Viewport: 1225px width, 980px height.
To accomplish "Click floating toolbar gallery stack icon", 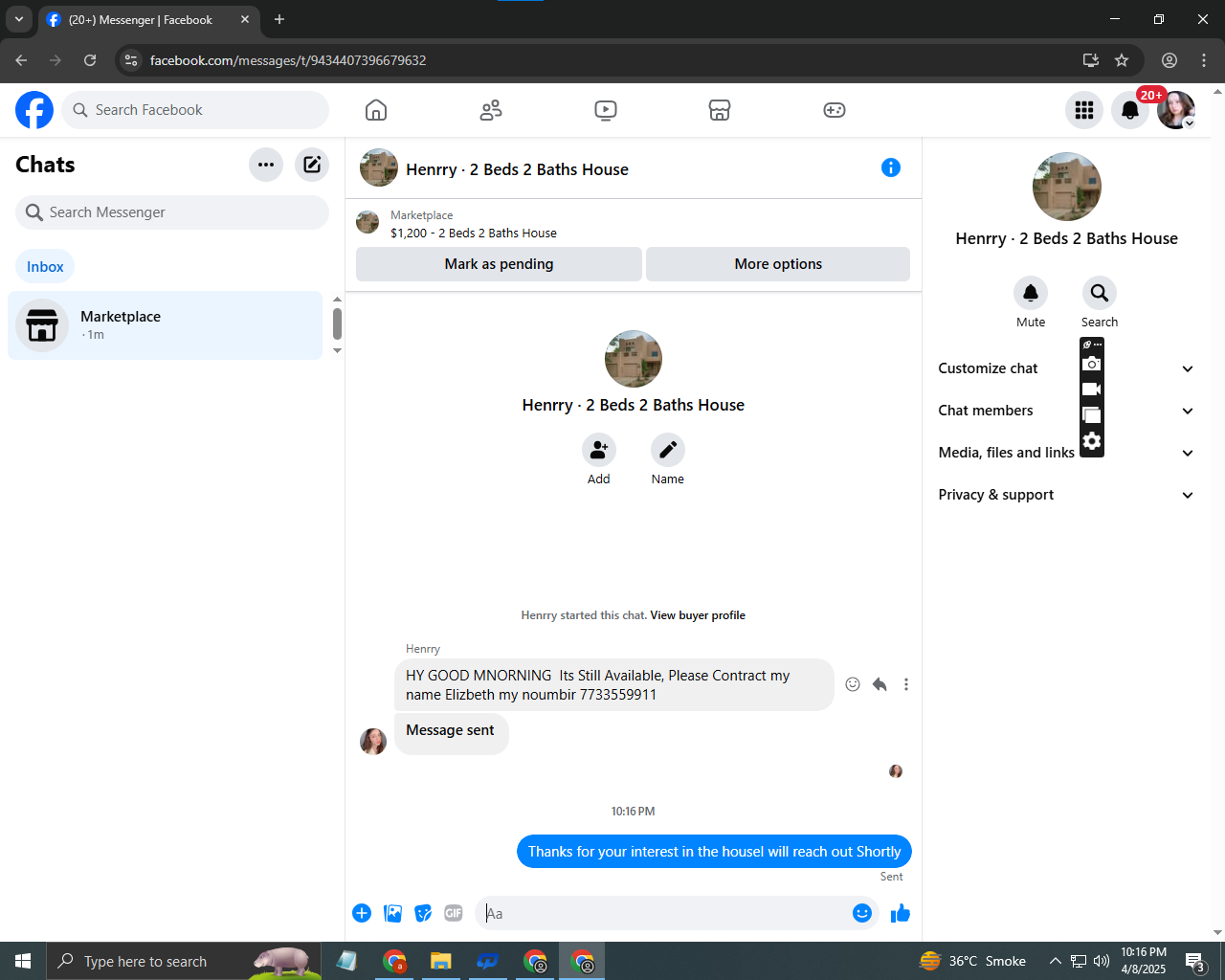I will [1092, 415].
